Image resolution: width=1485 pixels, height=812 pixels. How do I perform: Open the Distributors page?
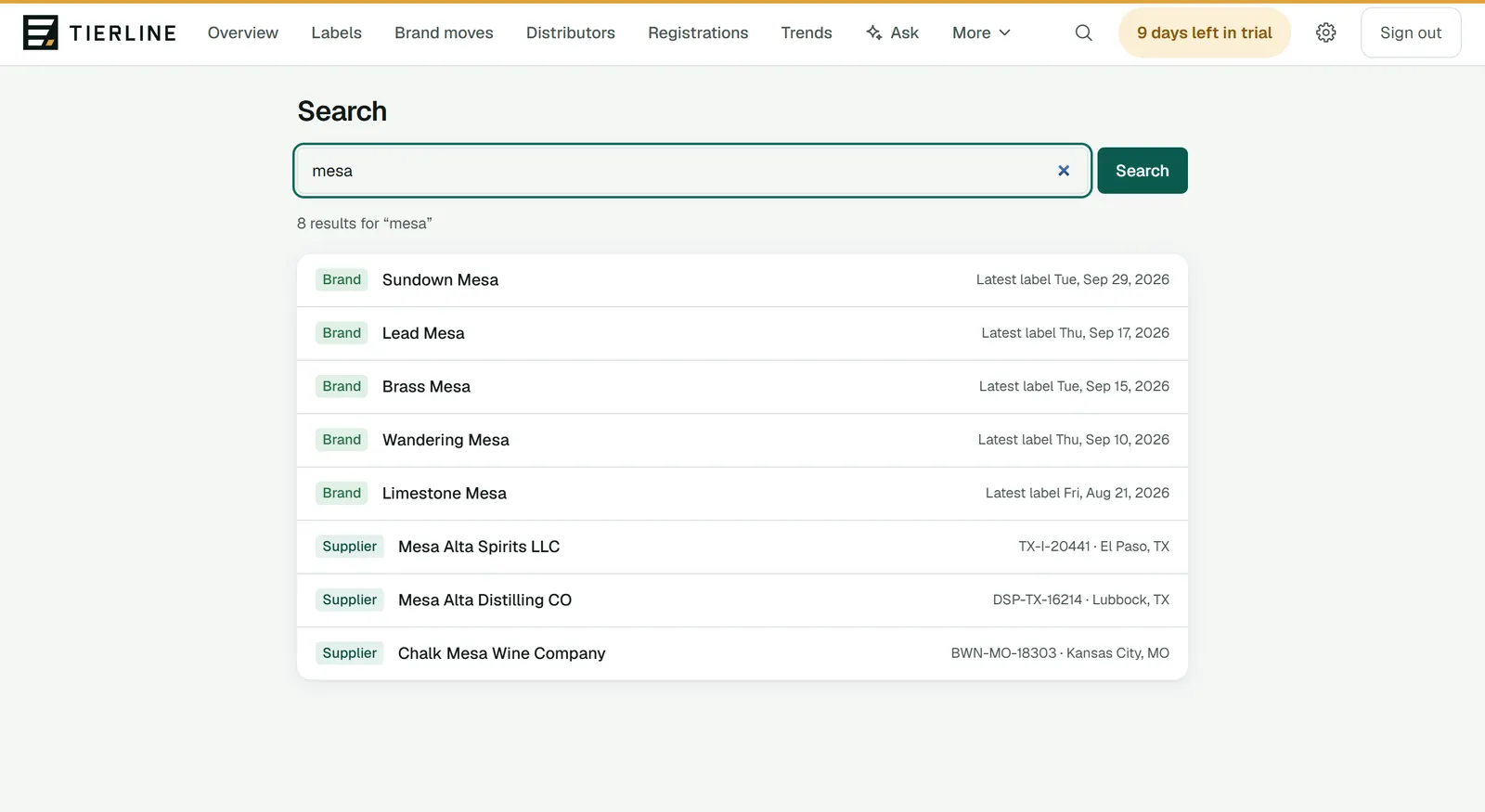click(571, 32)
